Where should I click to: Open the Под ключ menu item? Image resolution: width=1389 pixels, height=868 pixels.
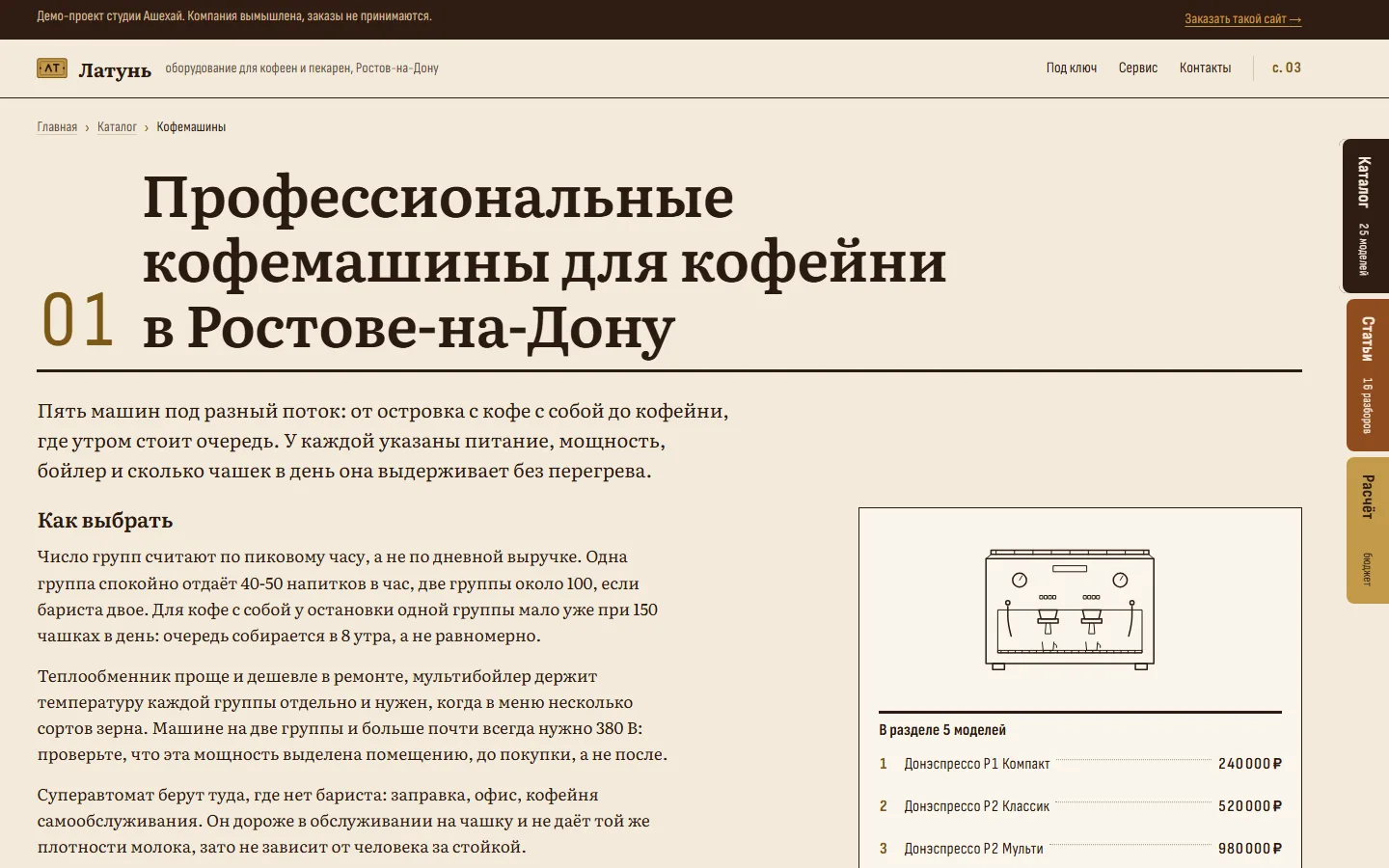tap(1072, 68)
